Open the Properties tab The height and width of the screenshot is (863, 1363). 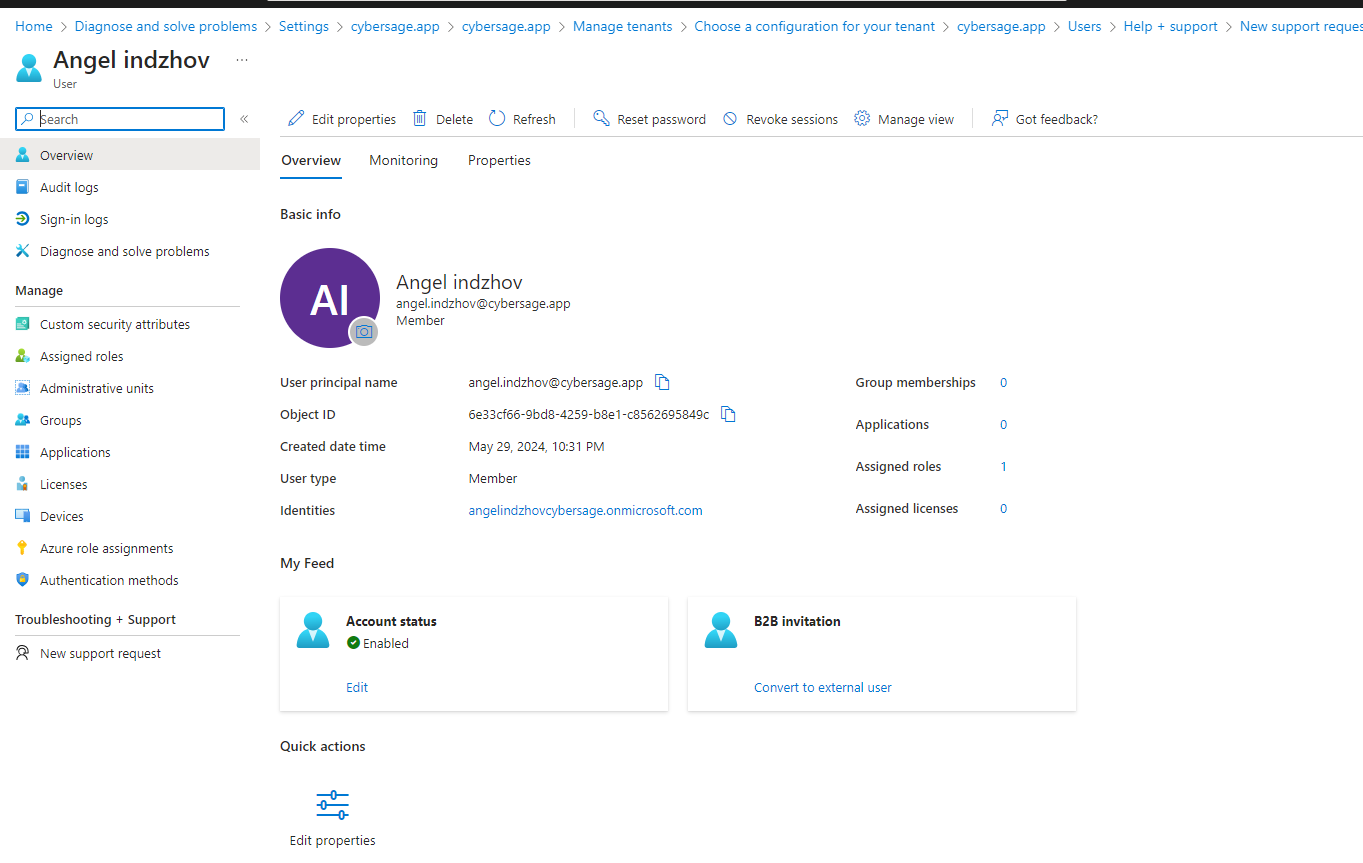click(499, 160)
